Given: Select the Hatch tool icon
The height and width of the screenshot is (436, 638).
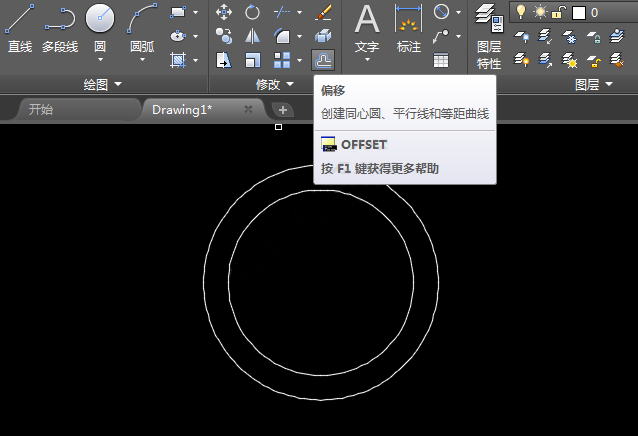Looking at the screenshot, I should pos(178,60).
